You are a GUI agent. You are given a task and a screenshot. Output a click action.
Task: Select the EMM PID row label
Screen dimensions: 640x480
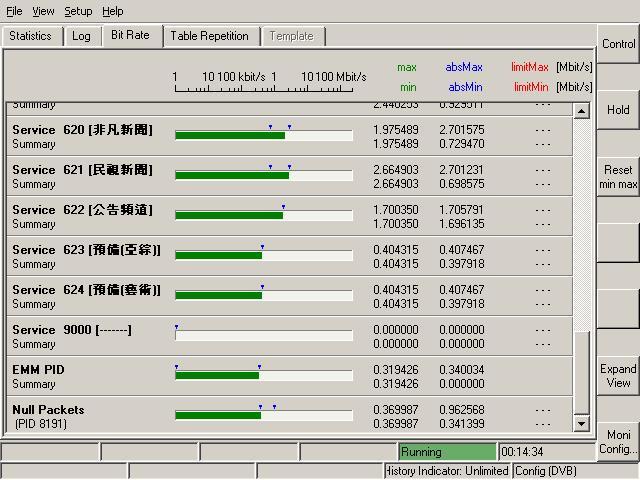(x=38, y=370)
